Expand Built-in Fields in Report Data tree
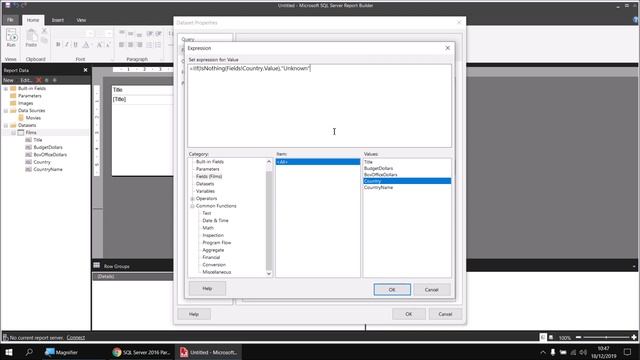640x360 pixels. coord(6,89)
